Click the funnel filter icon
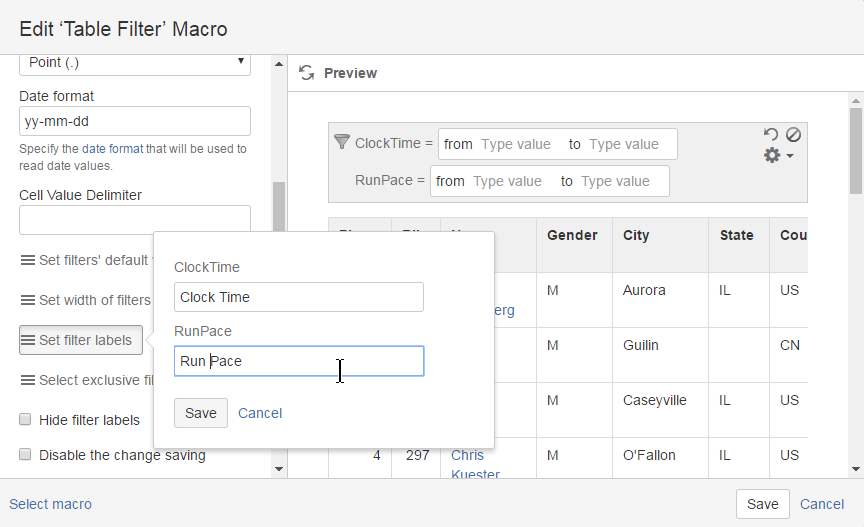This screenshot has width=864, height=527. tap(342, 142)
